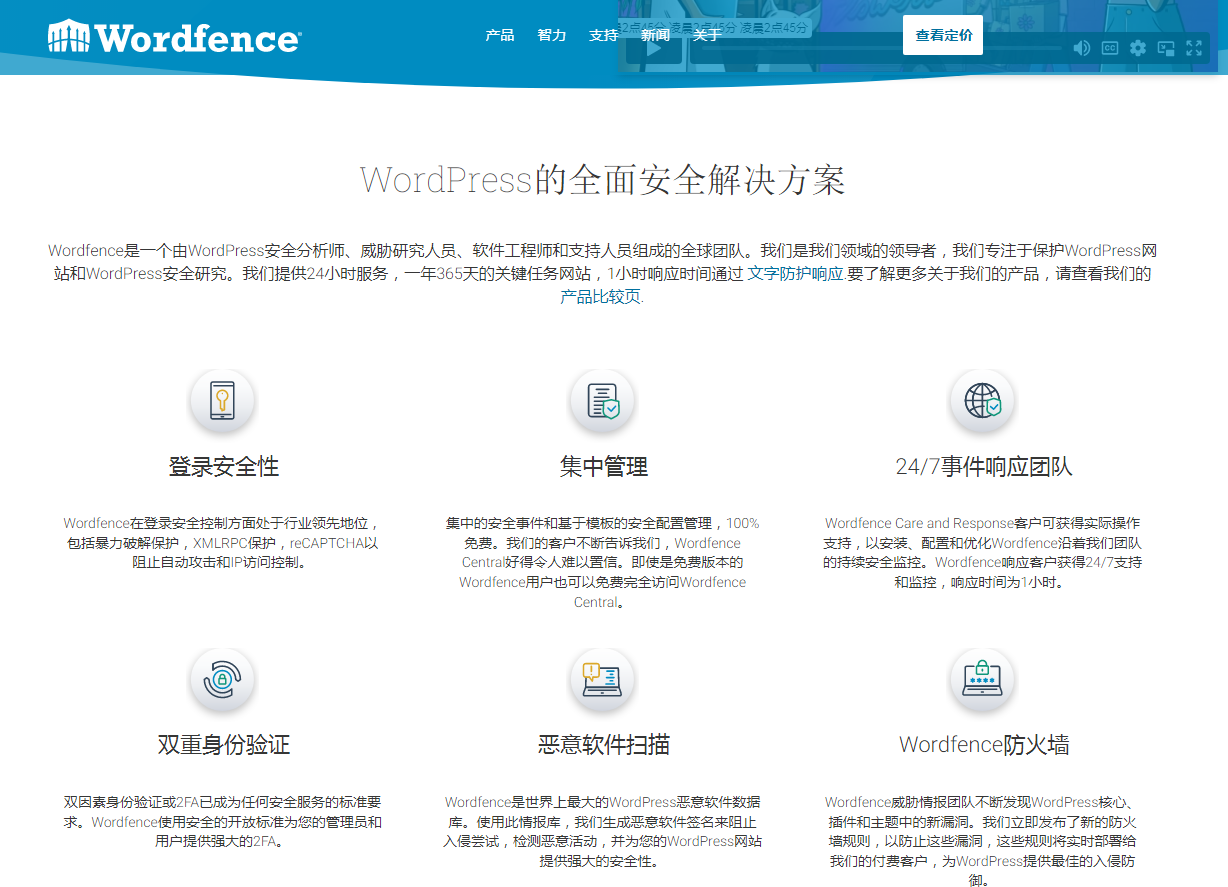Select the 恶意软件扫描 heading
Image resolution: width=1228 pixels, height=887 pixels.
(x=604, y=745)
